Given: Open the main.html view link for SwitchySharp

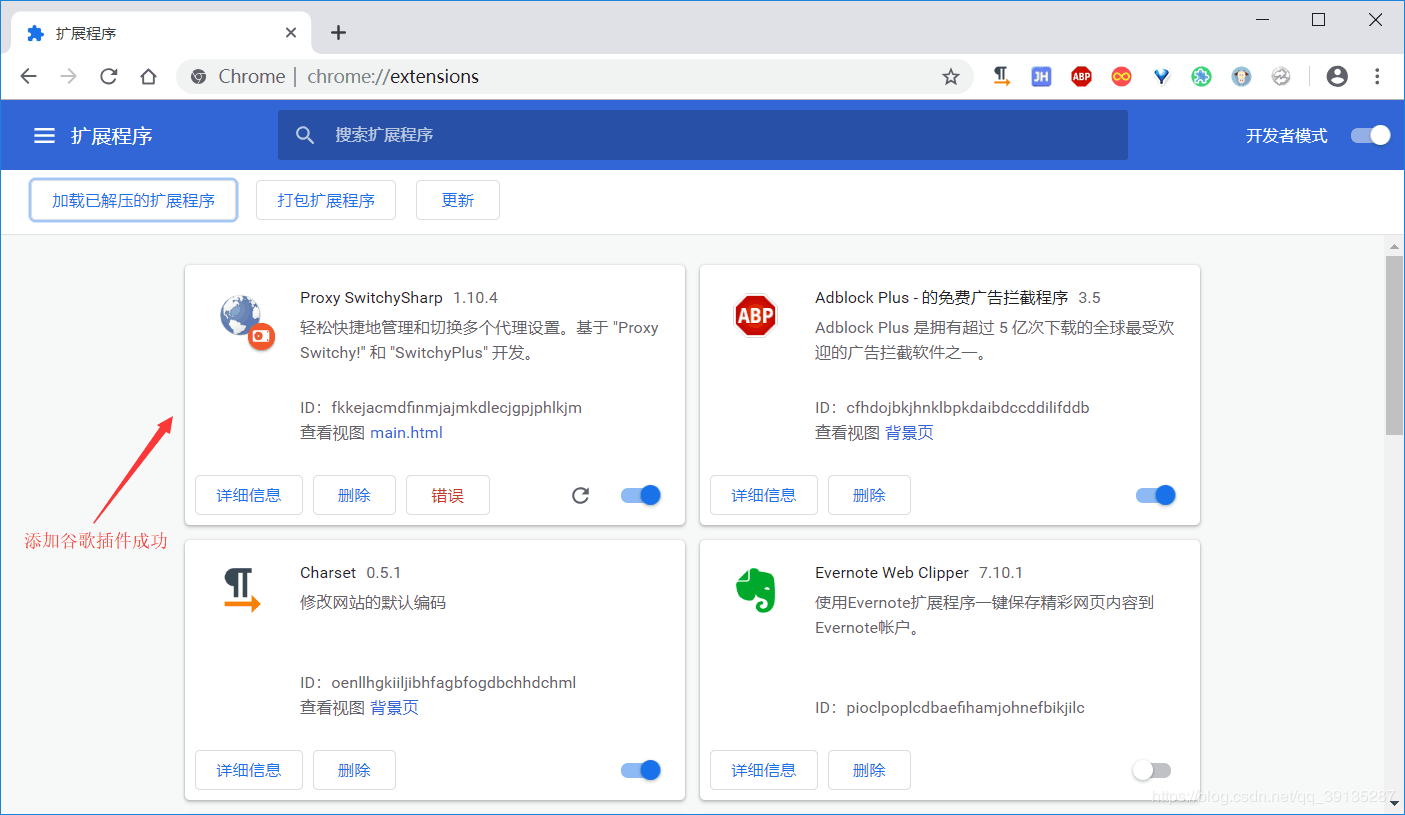Looking at the screenshot, I should [406, 432].
